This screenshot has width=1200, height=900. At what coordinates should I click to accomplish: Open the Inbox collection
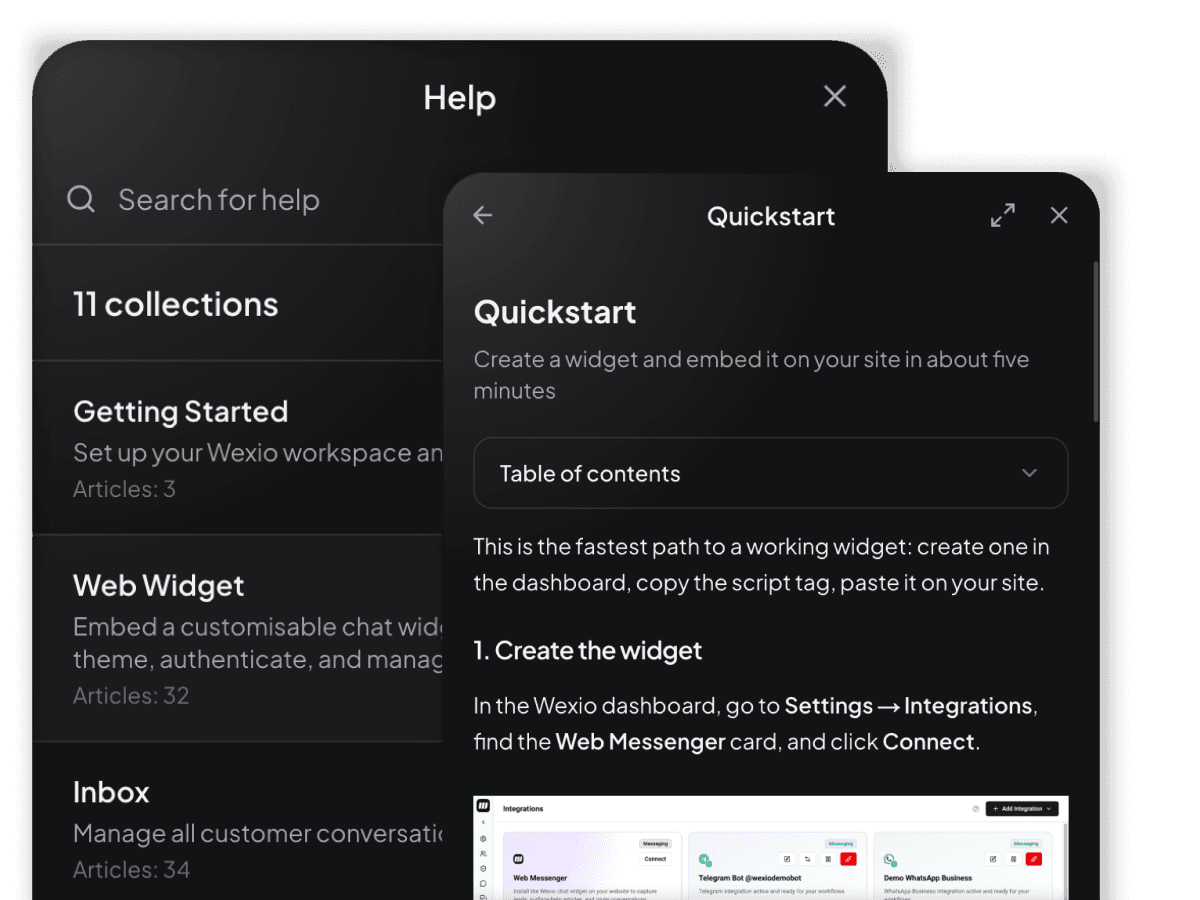pos(238,821)
